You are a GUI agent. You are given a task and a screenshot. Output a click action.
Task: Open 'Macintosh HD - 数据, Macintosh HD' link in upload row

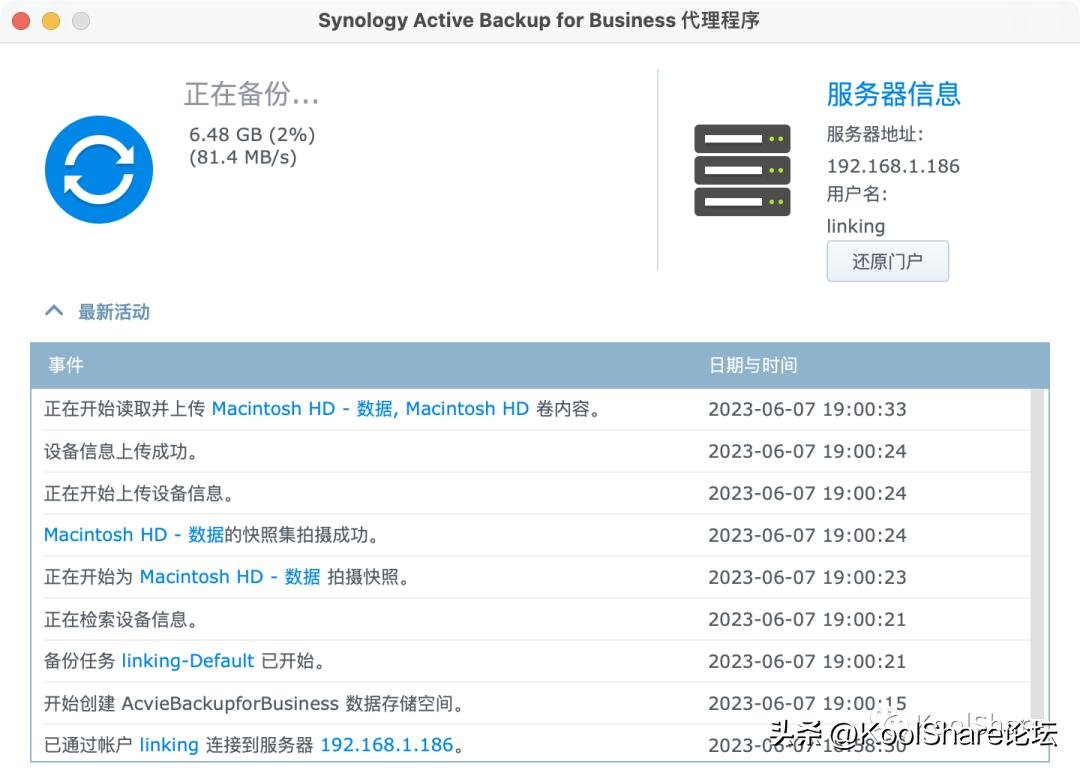(370, 408)
